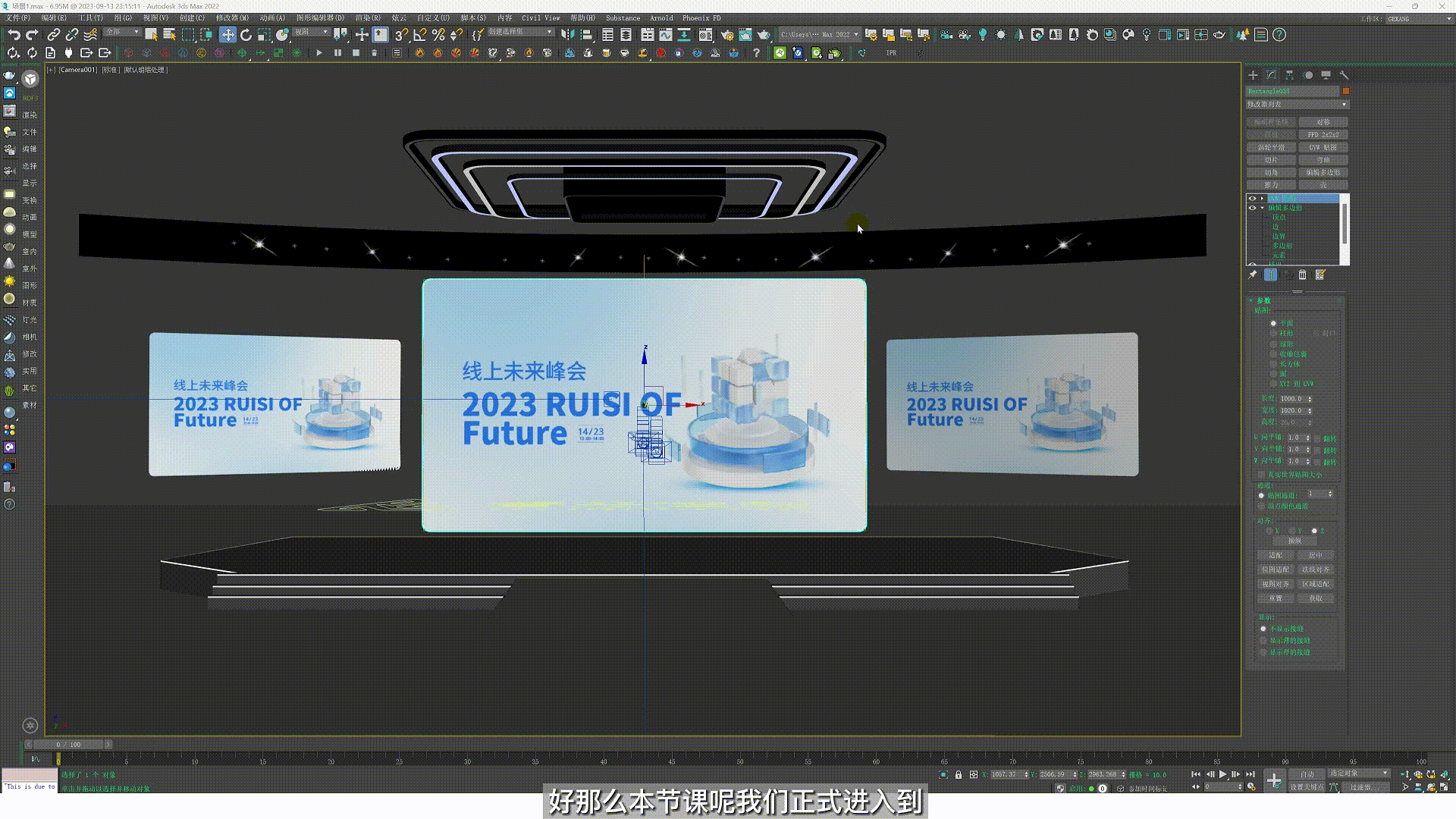Activate the Select and Move tool
This screenshot has width=1456, height=819.
[x=227, y=35]
